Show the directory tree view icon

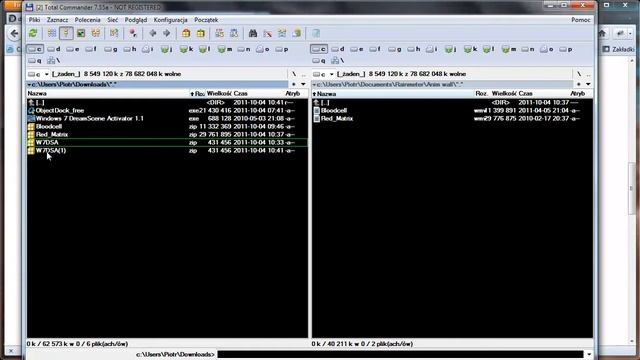(x=96, y=33)
